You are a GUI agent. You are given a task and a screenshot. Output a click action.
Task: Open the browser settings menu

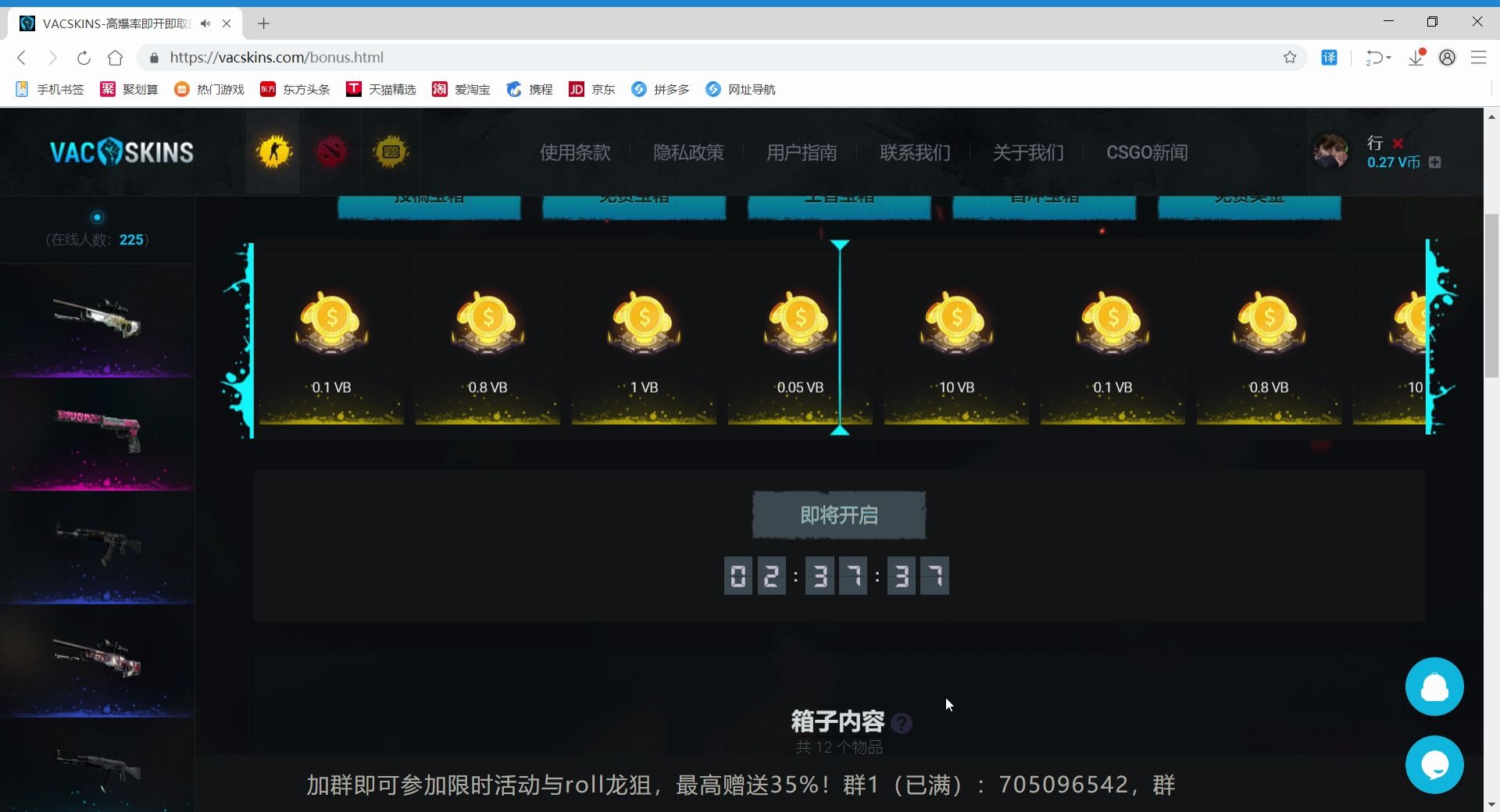[1480, 58]
